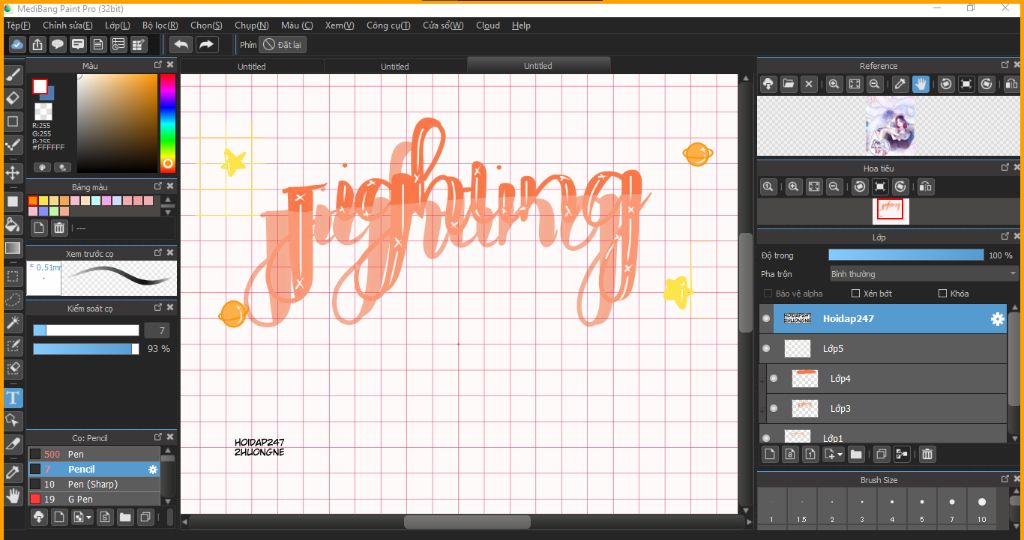
Task: Click the Redo arrow
Action: pos(206,44)
